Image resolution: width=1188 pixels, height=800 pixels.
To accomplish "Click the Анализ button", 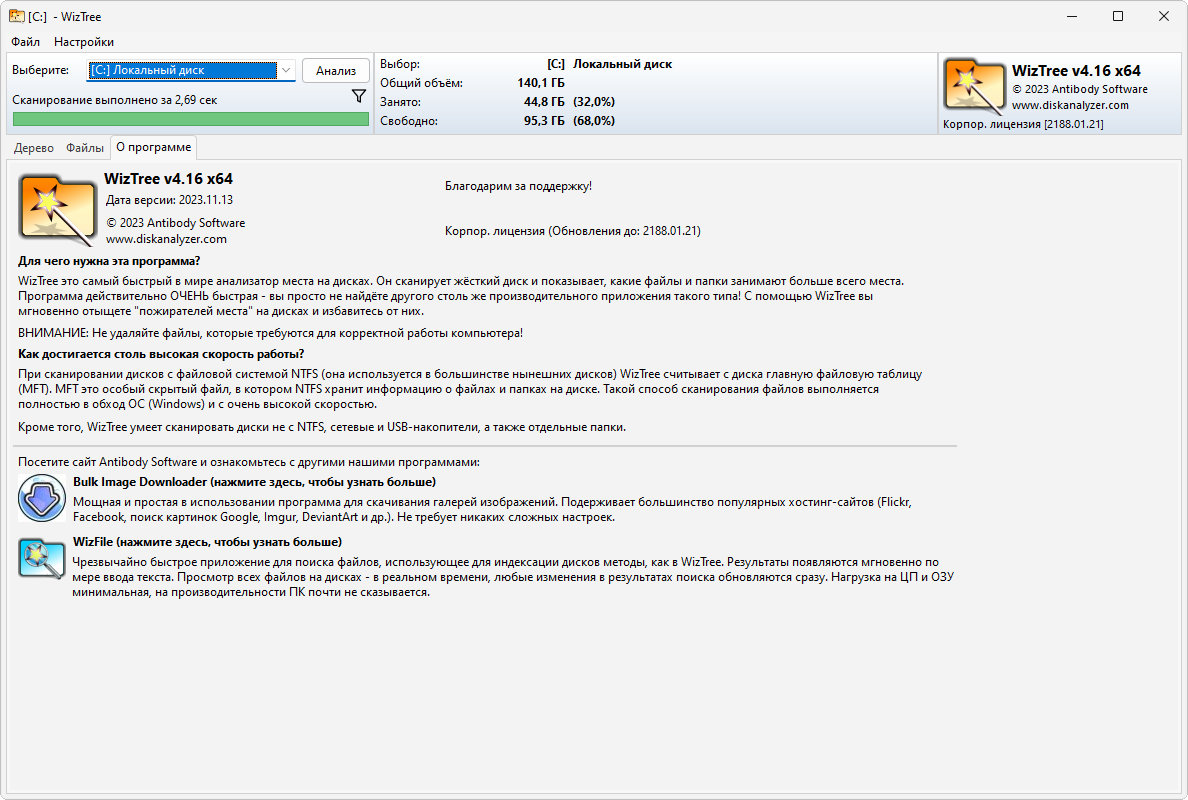I will click(x=336, y=70).
